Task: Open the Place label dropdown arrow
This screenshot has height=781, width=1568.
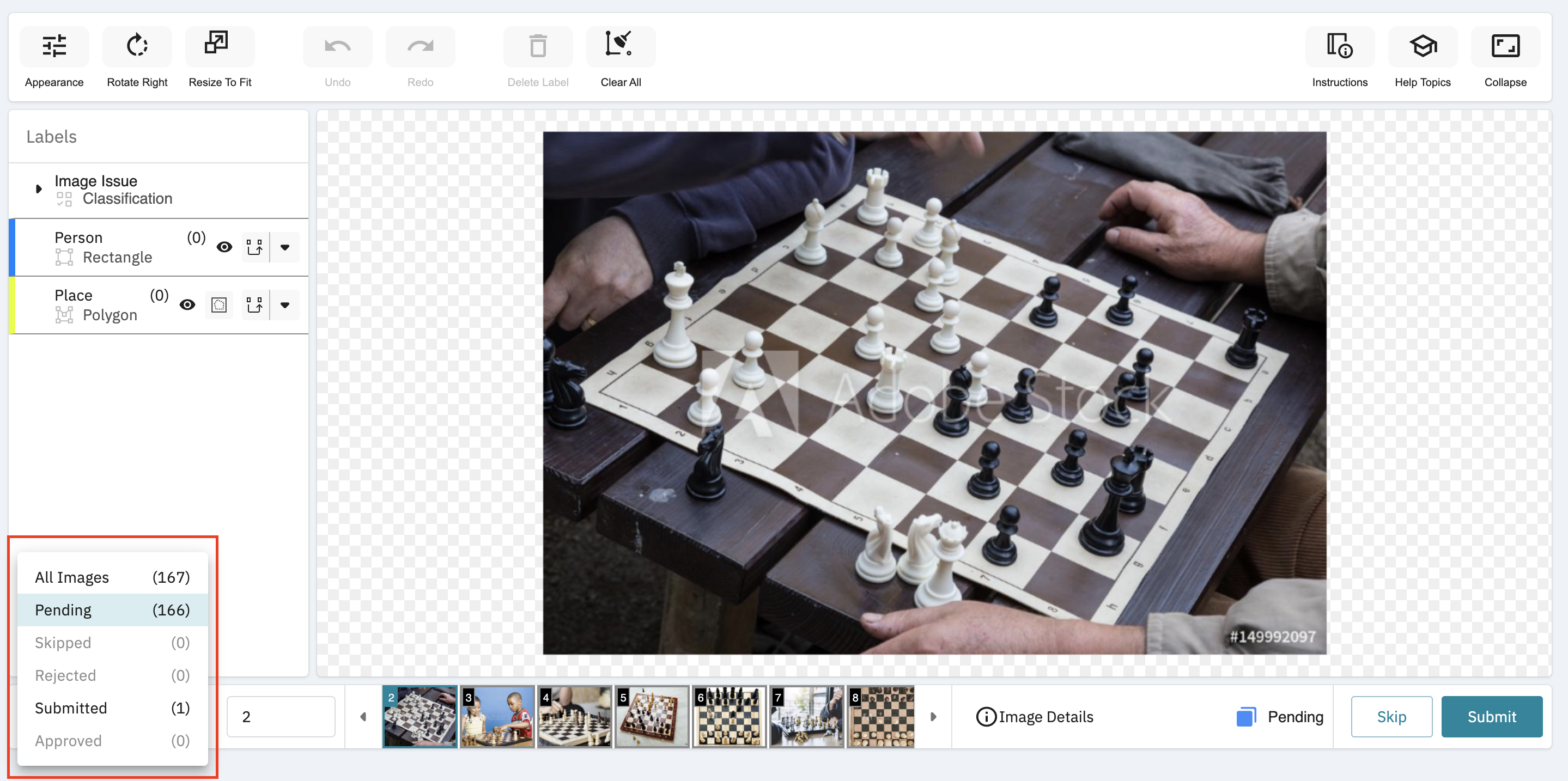Action: (x=285, y=305)
